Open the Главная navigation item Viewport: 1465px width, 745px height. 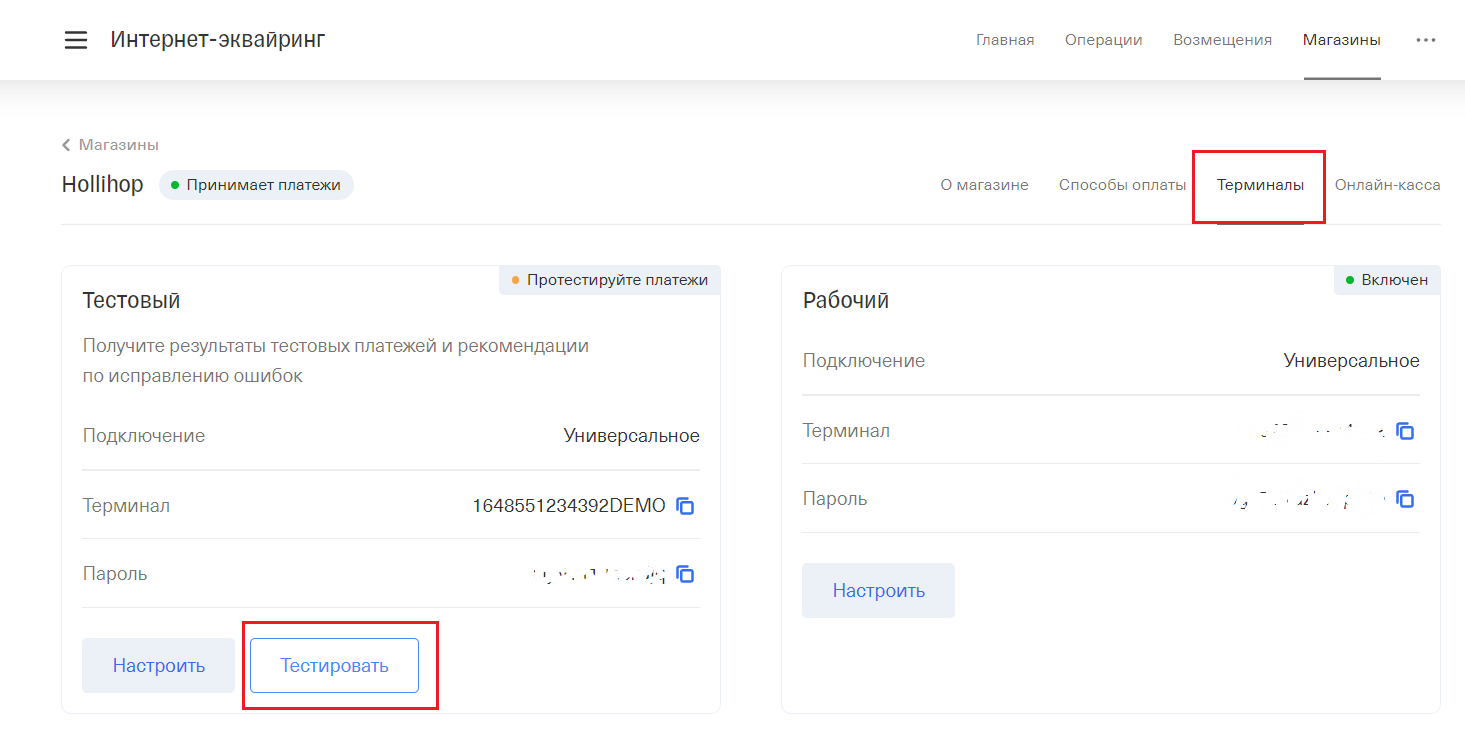(1005, 40)
